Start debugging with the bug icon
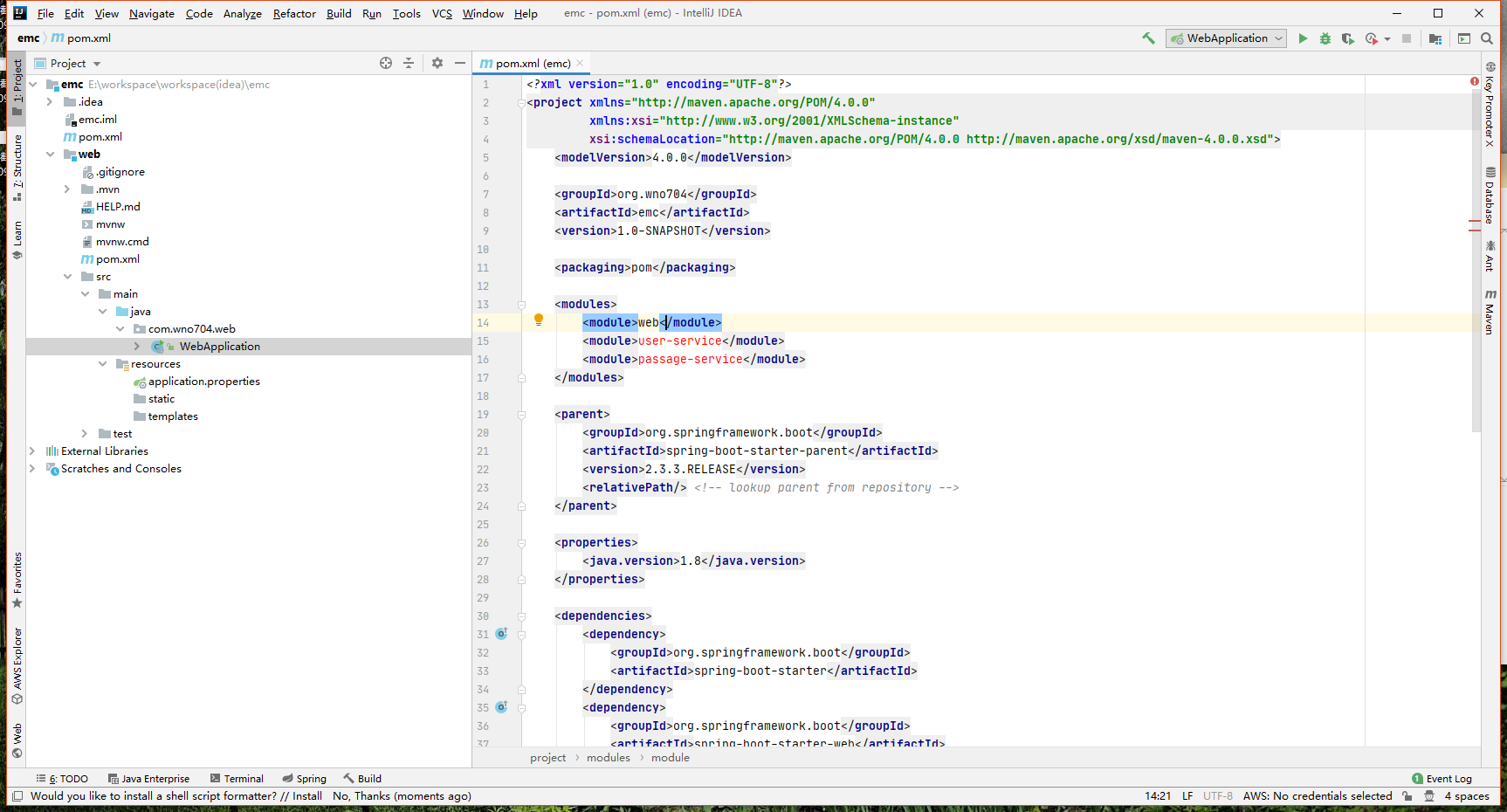 (1325, 38)
